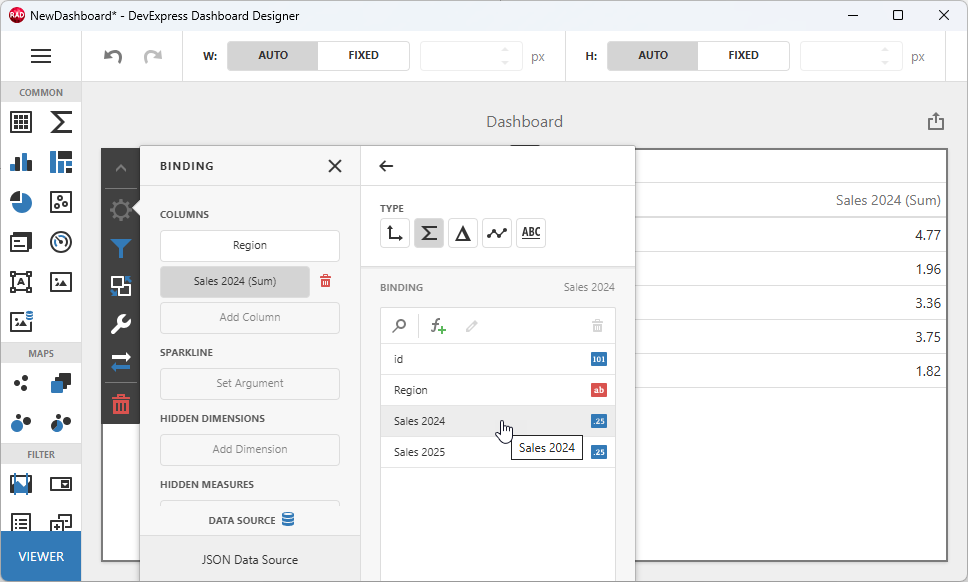Image resolution: width=968 pixels, height=582 pixels.
Task: Open the blue filter icon on the floating toolbar
Action: [120, 249]
